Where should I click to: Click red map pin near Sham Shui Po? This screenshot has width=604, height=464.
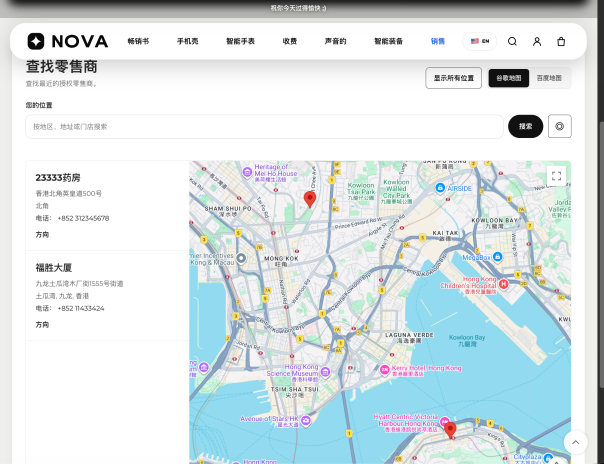(x=310, y=199)
